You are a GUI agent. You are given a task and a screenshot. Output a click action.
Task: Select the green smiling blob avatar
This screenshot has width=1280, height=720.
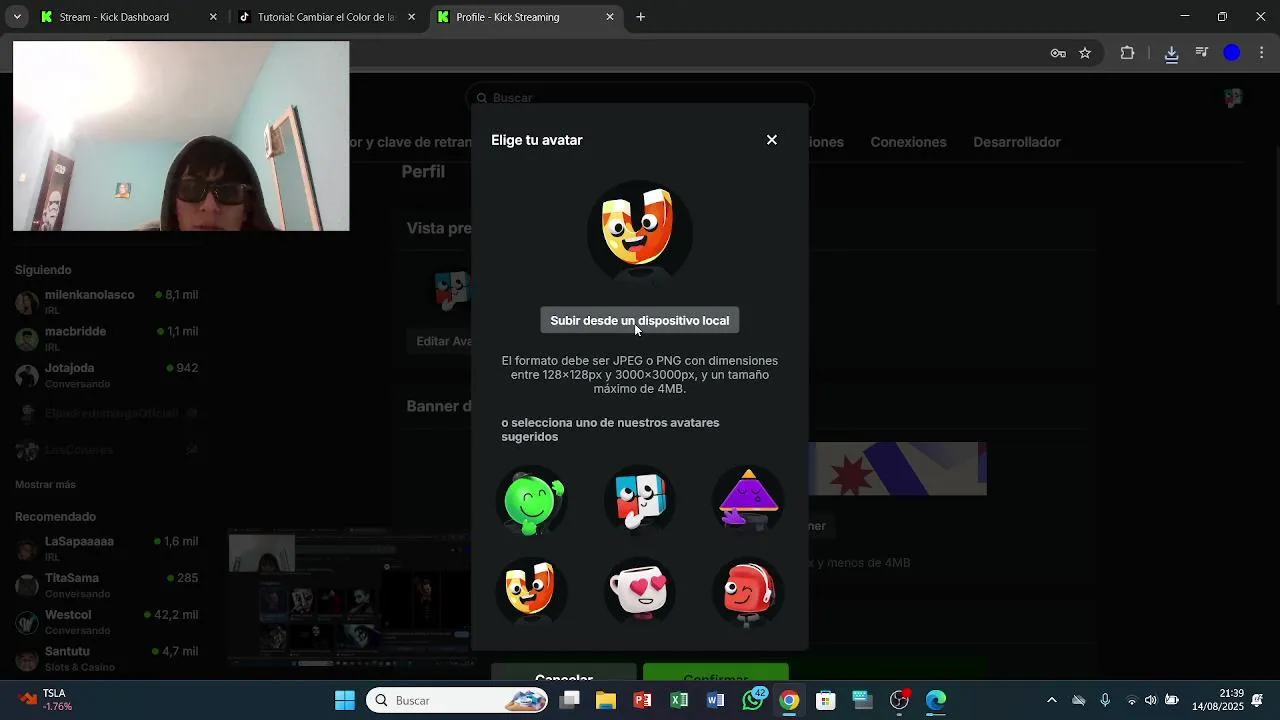pos(532,501)
